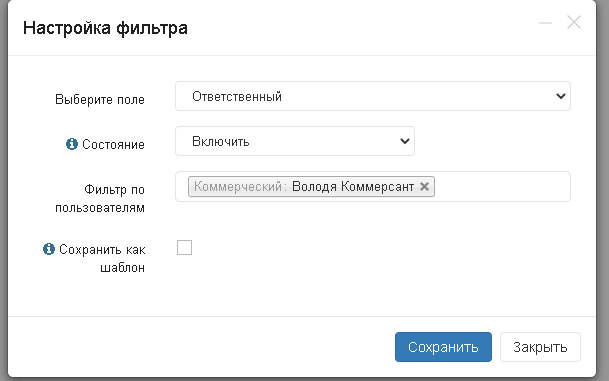This screenshot has height=381, width=609.
Task: Enable the Сохранить как шаблон checkbox
Action: tap(184, 248)
